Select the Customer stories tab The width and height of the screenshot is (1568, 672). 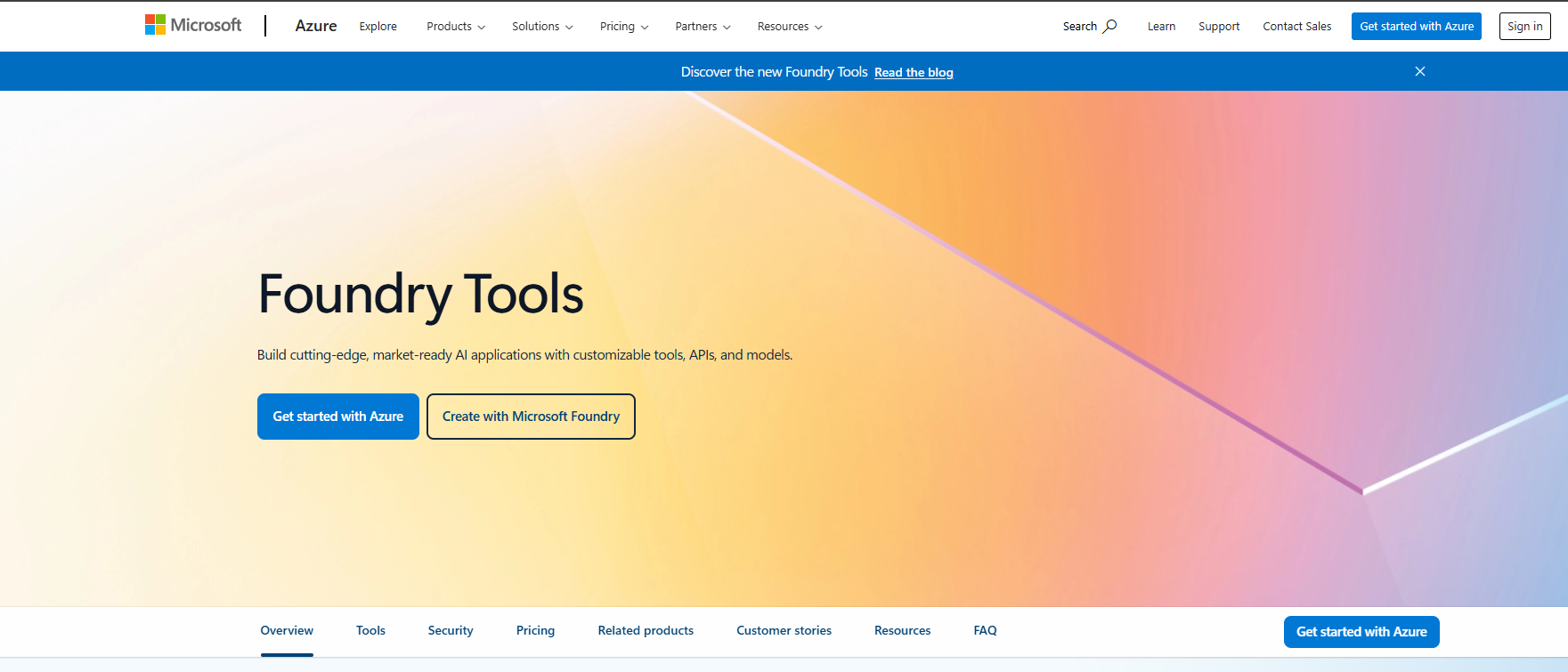[x=784, y=630]
